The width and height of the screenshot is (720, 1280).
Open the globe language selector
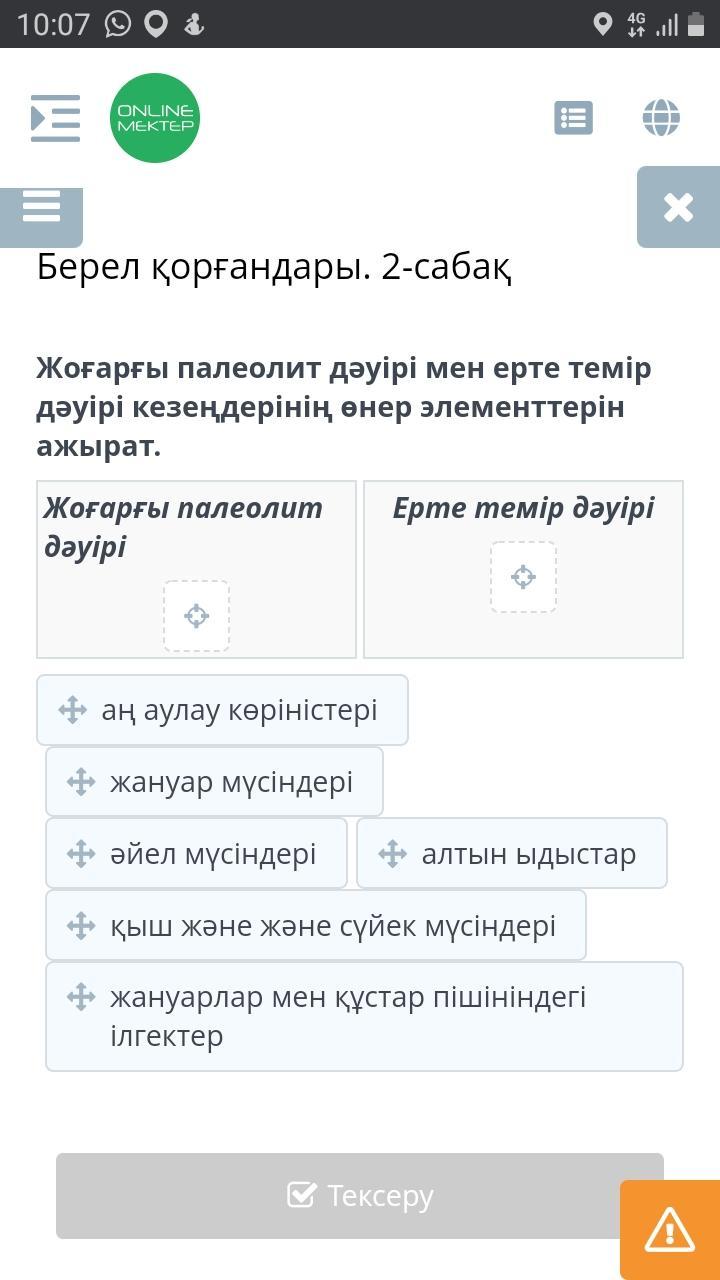click(x=661, y=118)
